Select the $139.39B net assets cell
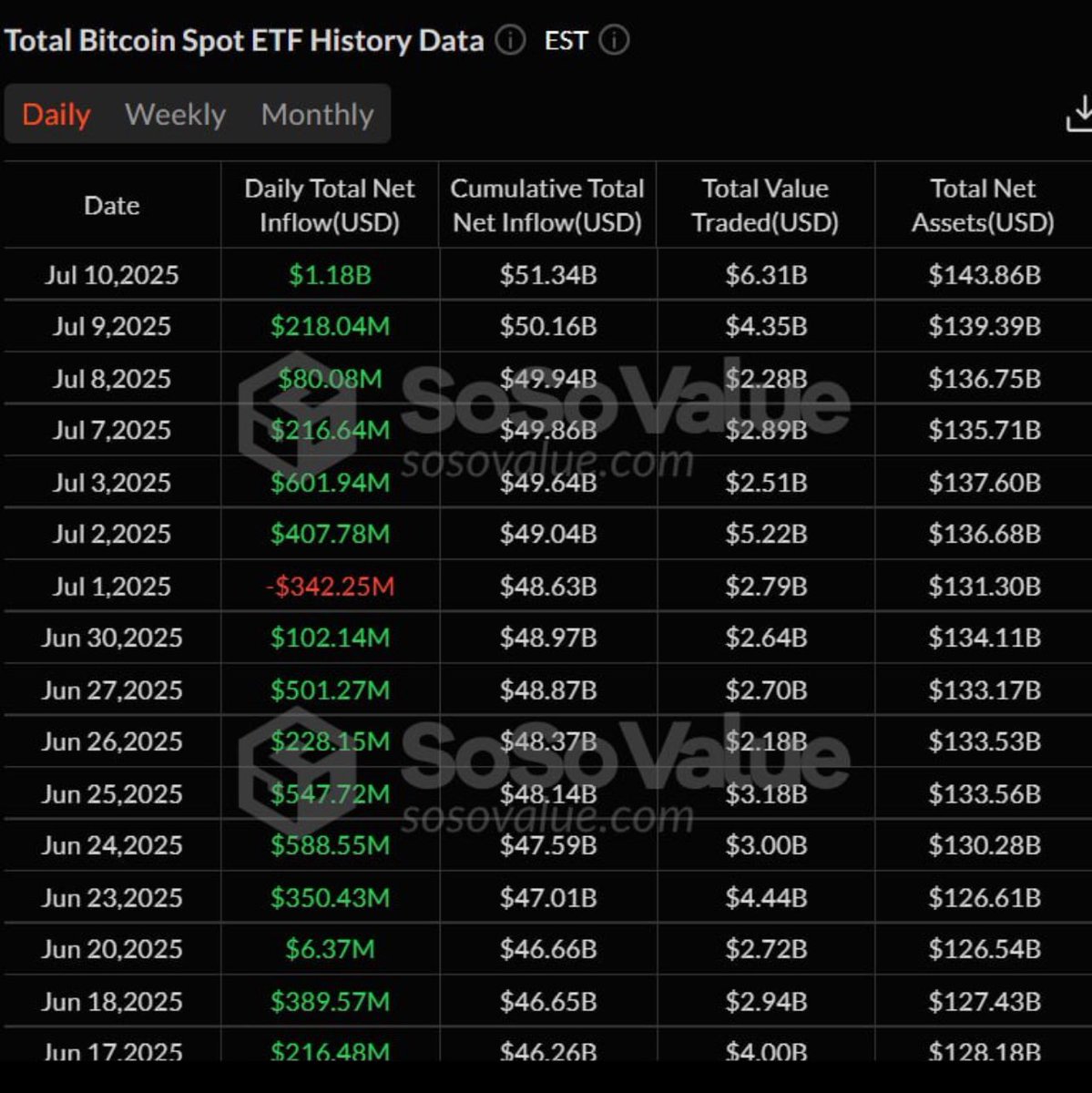This screenshot has width=1092, height=1093. pyautogui.click(x=985, y=327)
